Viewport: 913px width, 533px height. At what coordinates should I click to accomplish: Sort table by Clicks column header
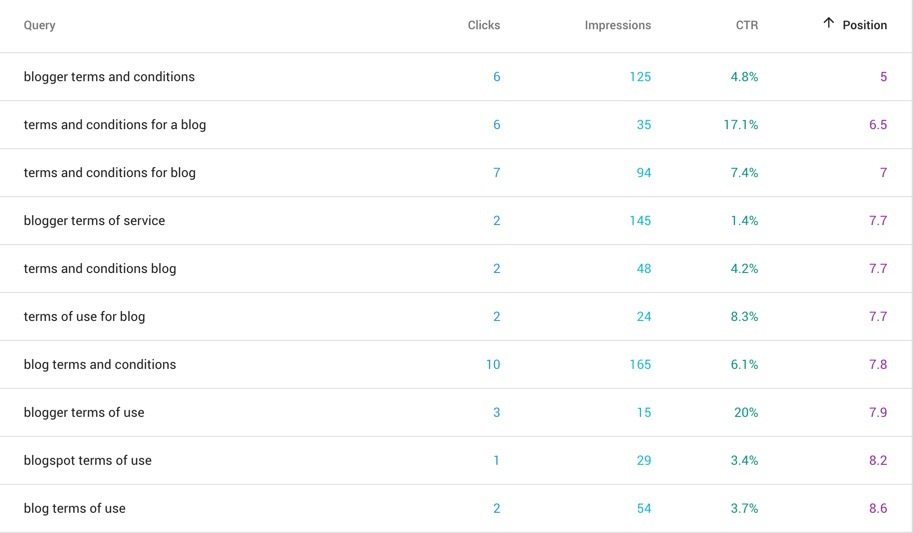[483, 25]
